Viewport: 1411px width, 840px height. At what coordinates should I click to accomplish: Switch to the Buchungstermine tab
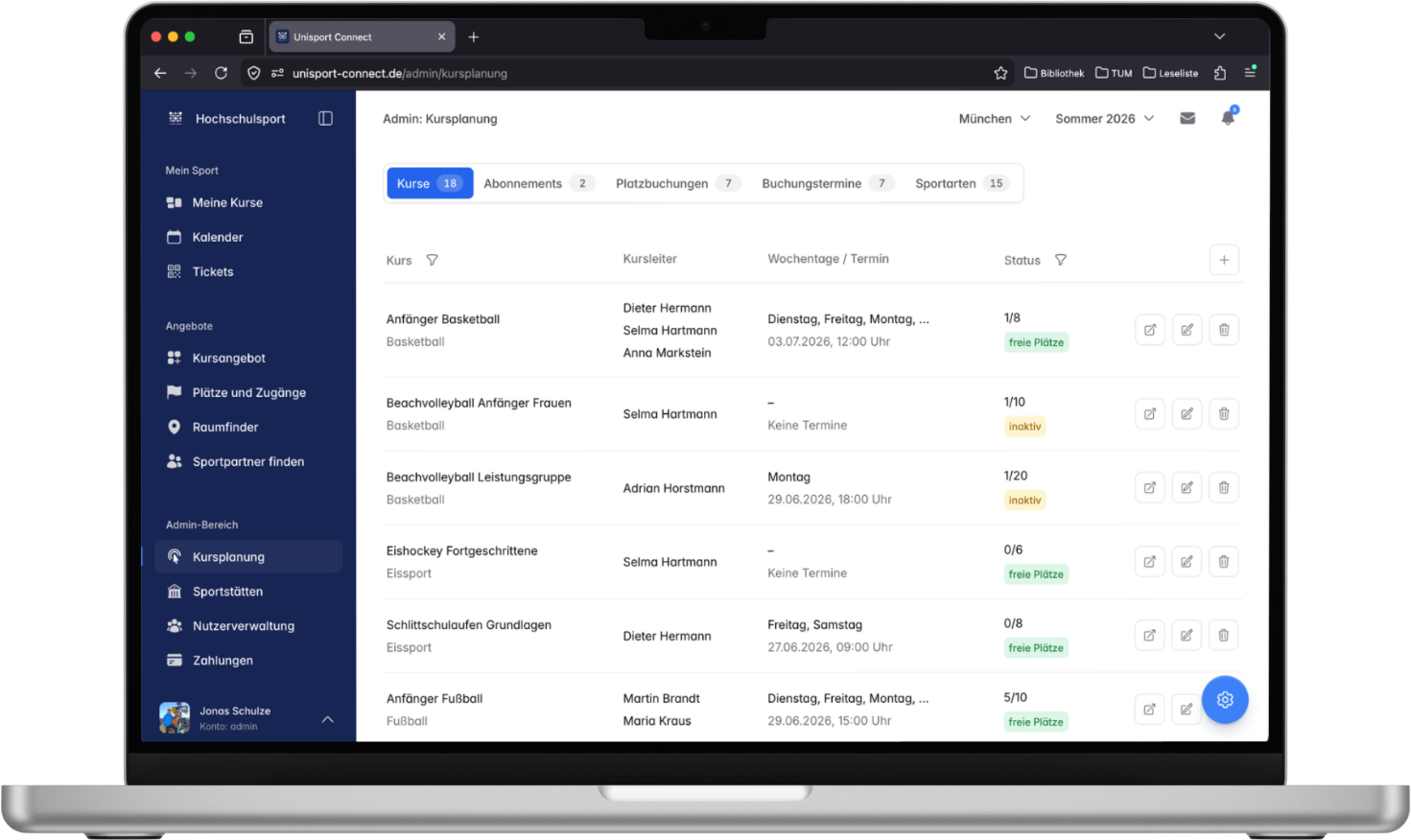point(827,183)
